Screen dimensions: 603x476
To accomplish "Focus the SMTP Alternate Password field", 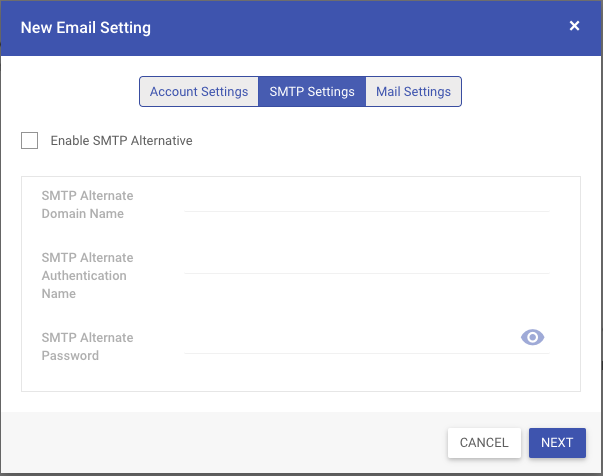I will 351,345.
